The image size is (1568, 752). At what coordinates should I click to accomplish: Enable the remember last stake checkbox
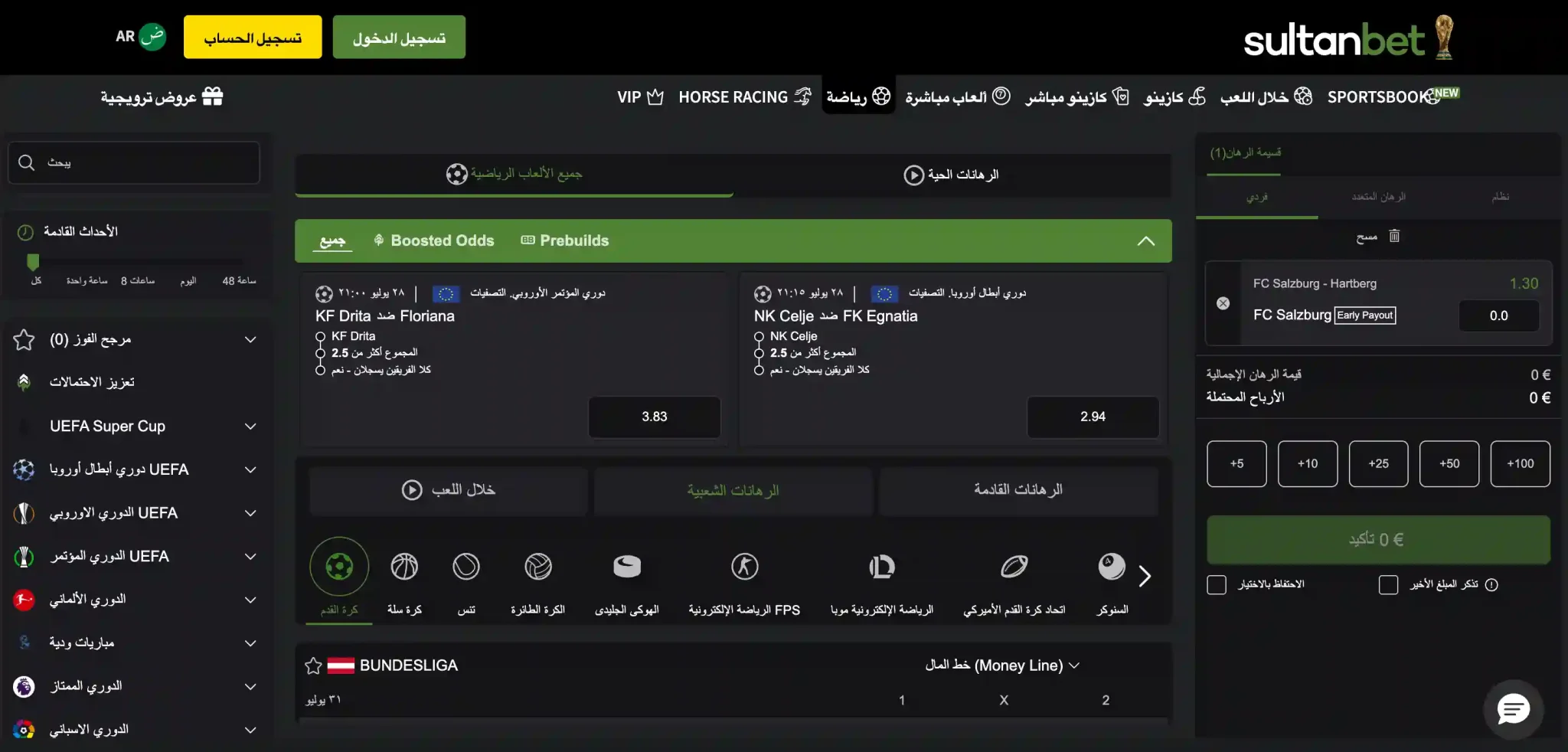point(1388,585)
